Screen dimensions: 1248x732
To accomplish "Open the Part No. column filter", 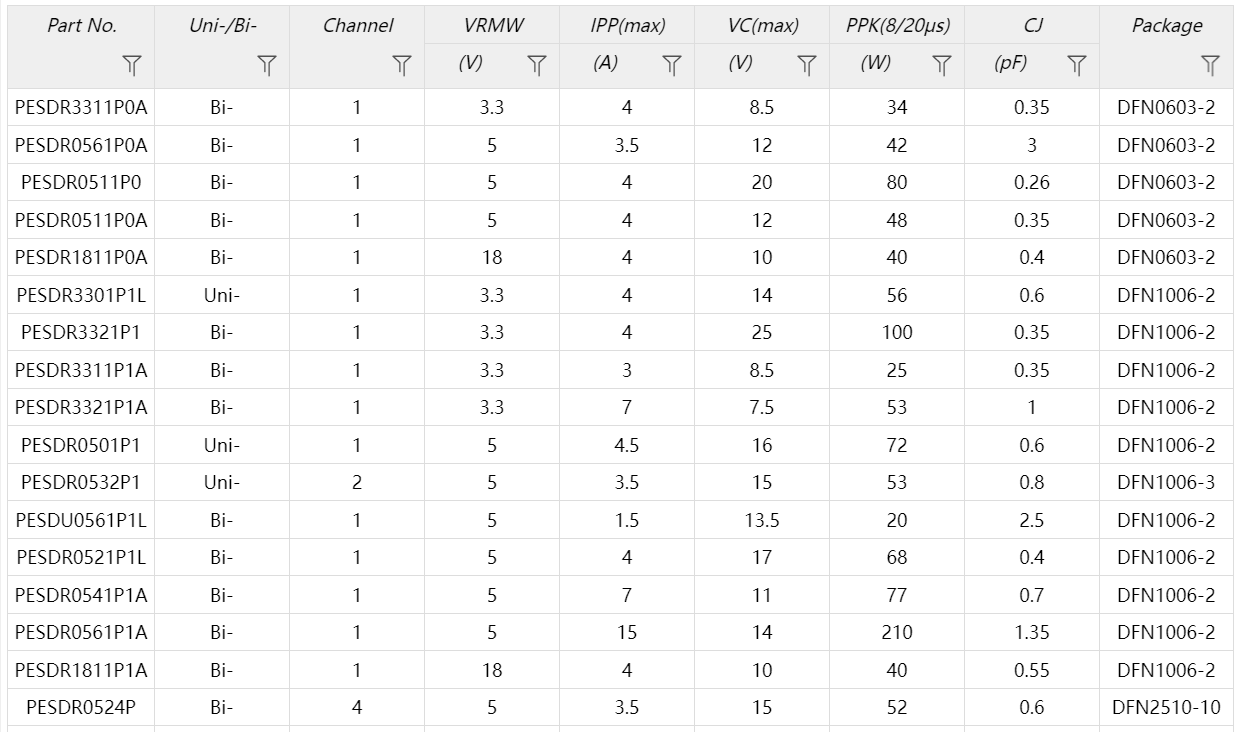I will point(132,66).
